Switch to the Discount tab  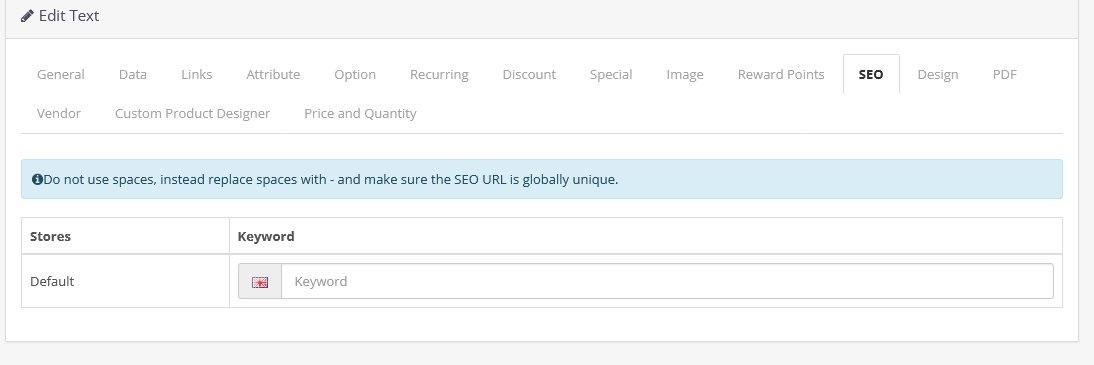pyautogui.click(x=529, y=74)
